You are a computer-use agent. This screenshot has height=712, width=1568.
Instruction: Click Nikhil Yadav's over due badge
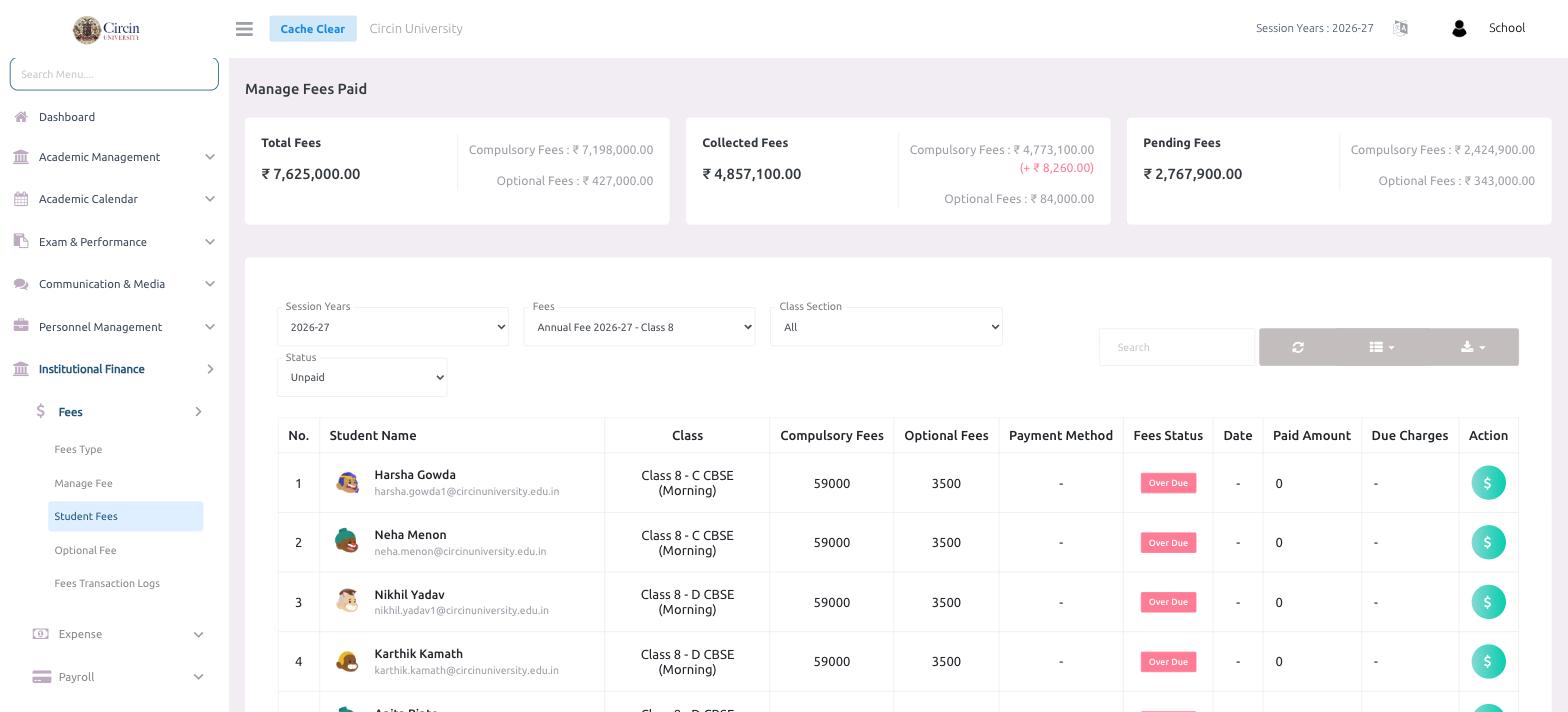click(1168, 602)
